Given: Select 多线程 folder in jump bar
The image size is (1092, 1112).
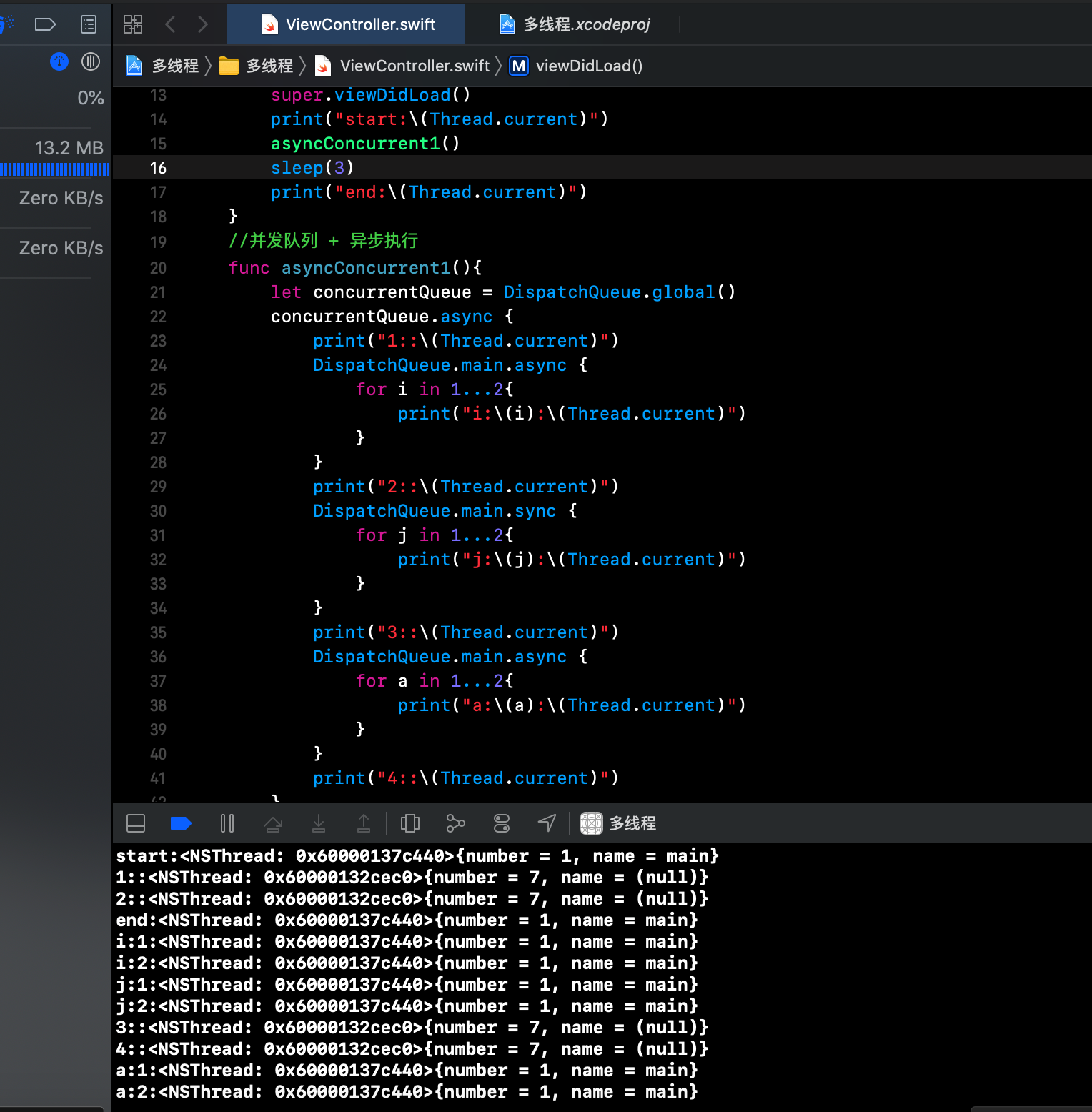Looking at the screenshot, I should pos(257,66).
